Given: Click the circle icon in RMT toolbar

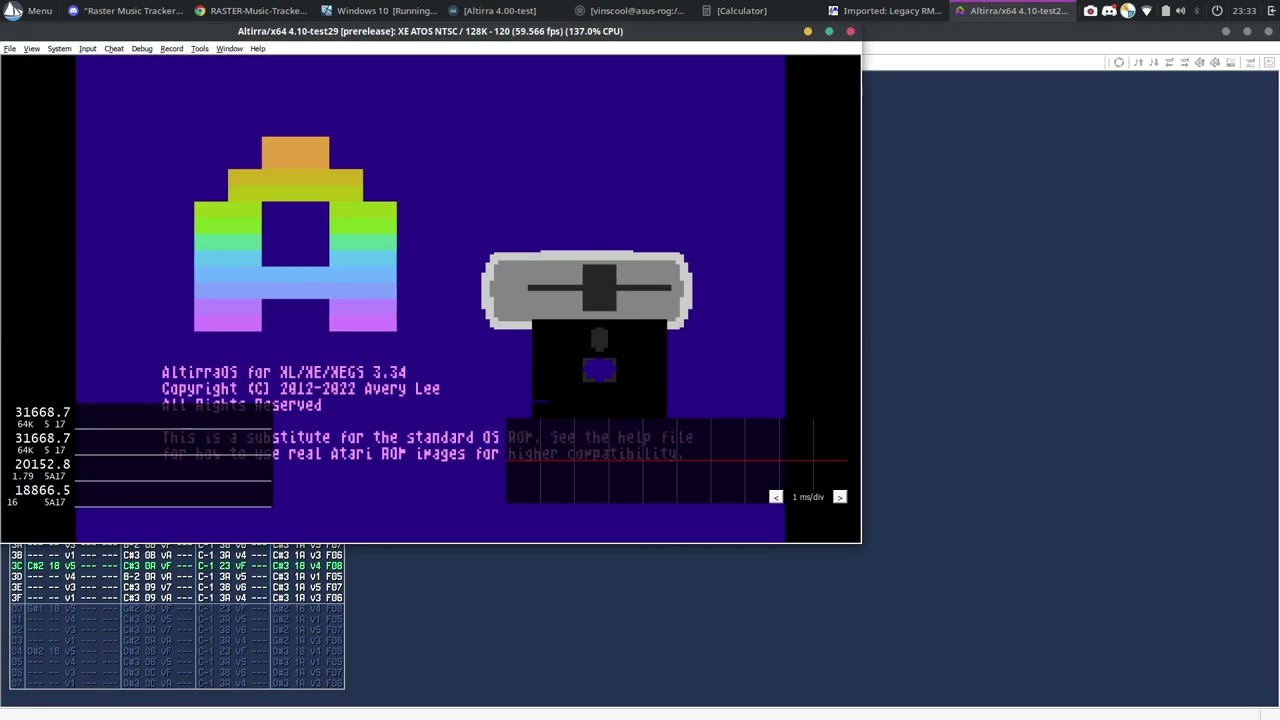Looking at the screenshot, I should click(1119, 62).
